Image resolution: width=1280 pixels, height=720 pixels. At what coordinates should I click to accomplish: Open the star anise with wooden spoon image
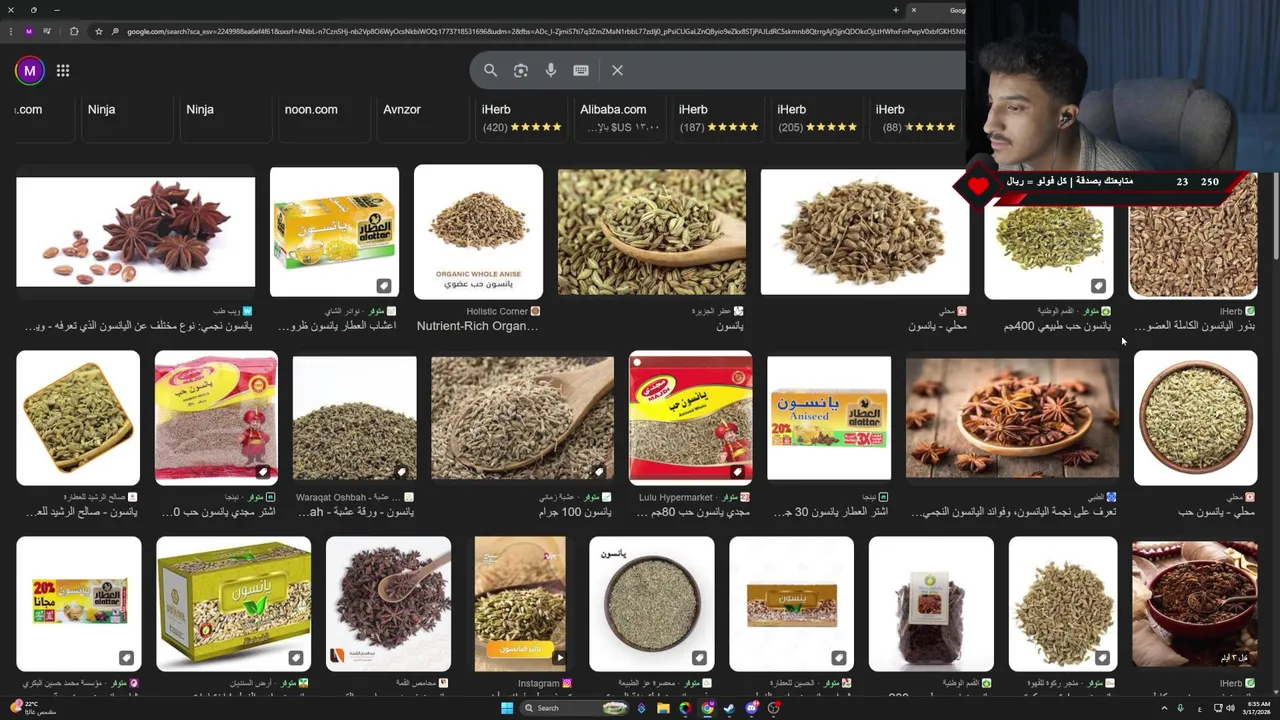(x=388, y=603)
